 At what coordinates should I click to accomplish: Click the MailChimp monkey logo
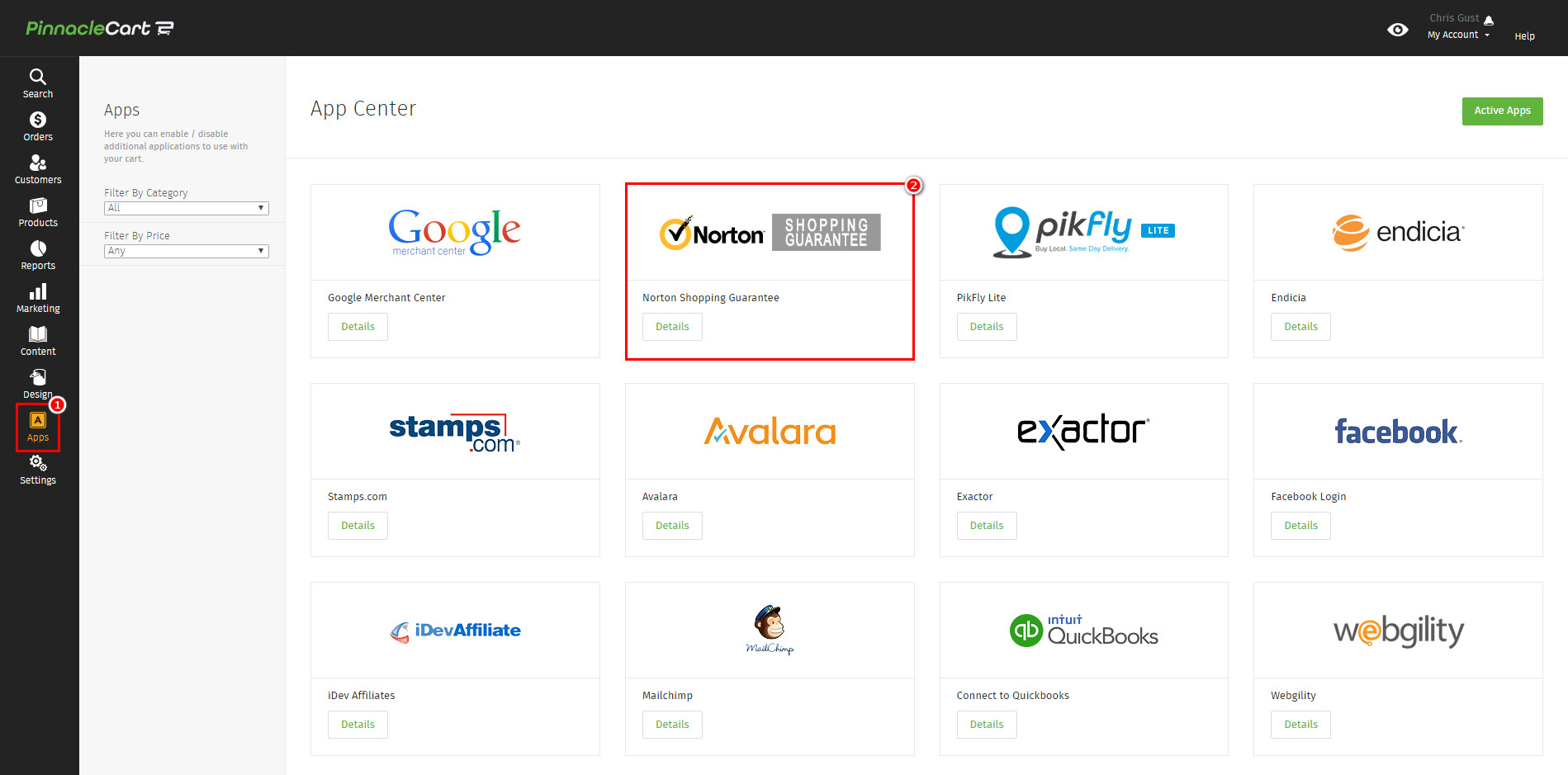click(770, 630)
